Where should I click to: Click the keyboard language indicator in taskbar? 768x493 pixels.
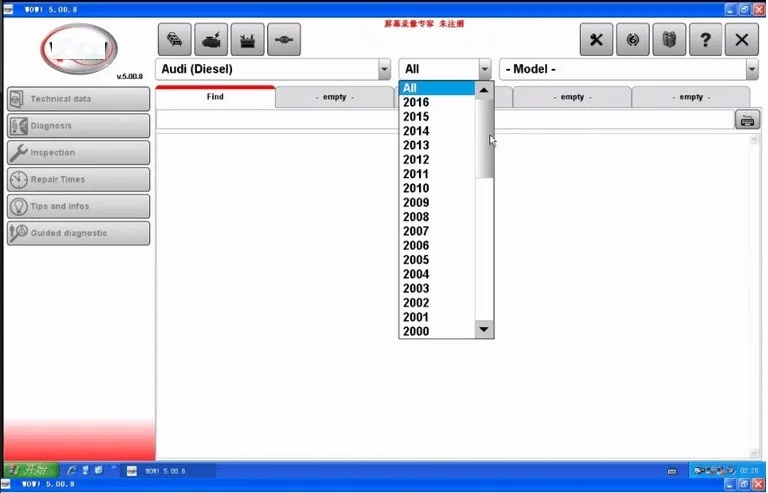[672, 471]
